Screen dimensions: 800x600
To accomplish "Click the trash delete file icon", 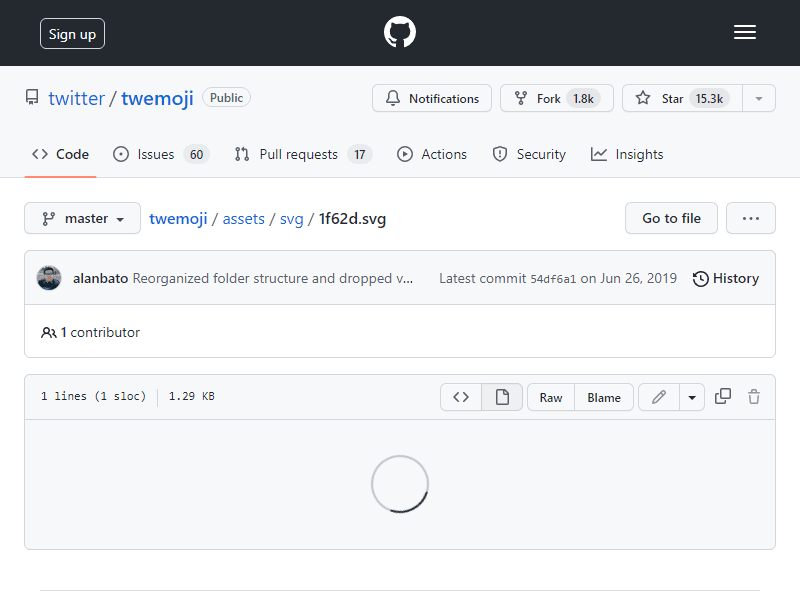I will coord(754,397).
